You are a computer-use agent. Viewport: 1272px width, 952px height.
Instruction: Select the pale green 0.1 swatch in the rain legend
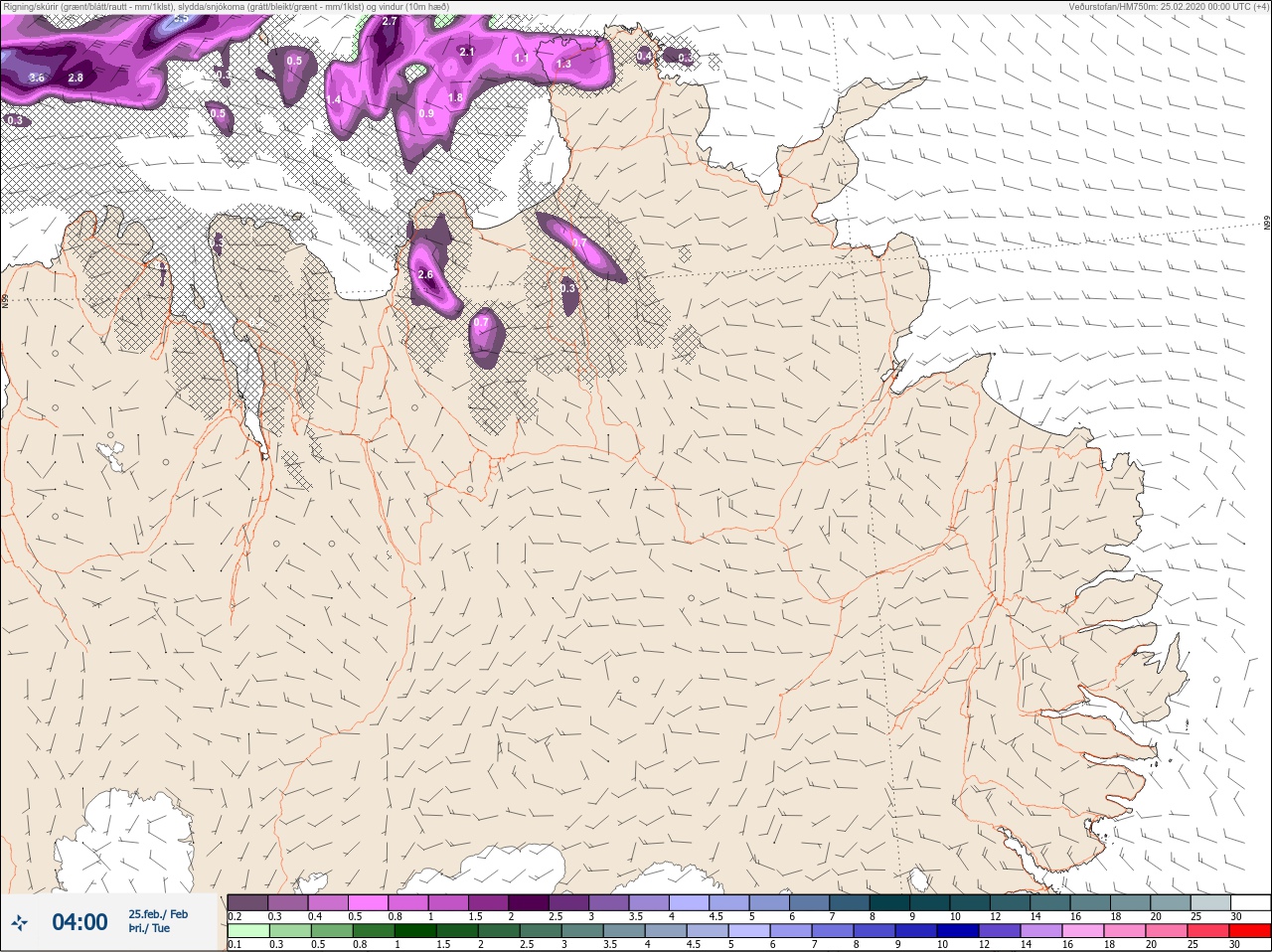click(247, 931)
